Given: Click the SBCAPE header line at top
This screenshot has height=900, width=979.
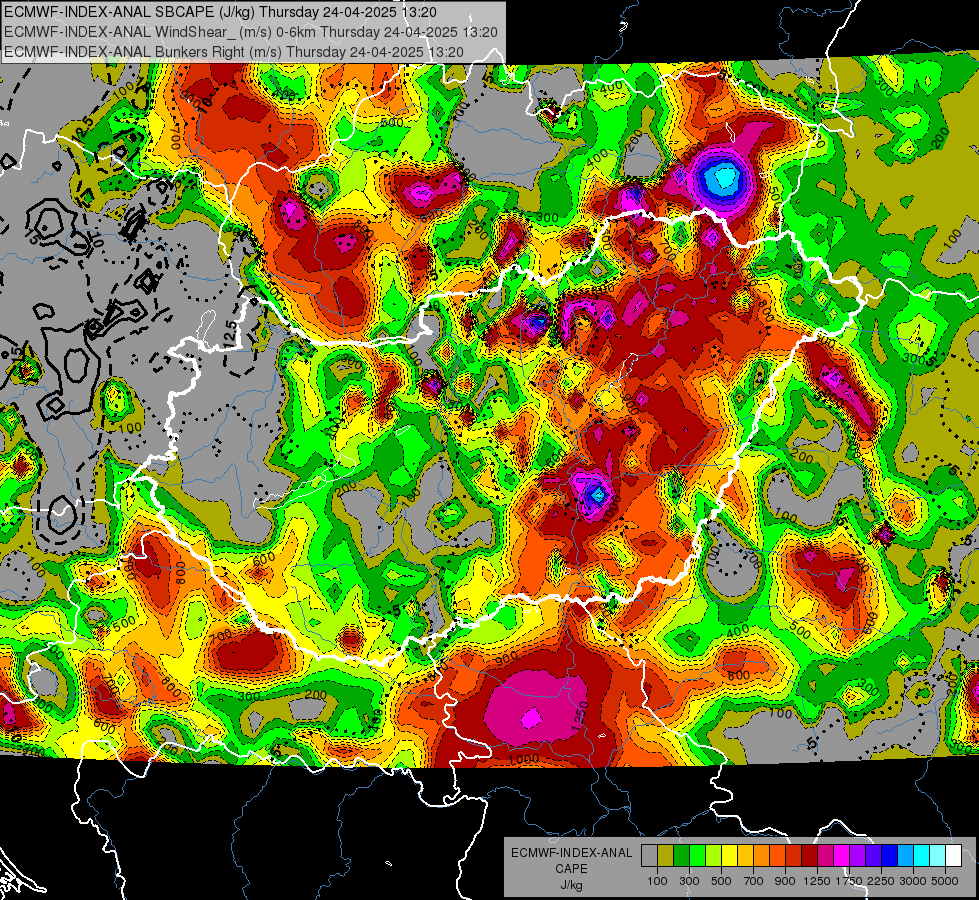Looking at the screenshot, I should 220,12.
